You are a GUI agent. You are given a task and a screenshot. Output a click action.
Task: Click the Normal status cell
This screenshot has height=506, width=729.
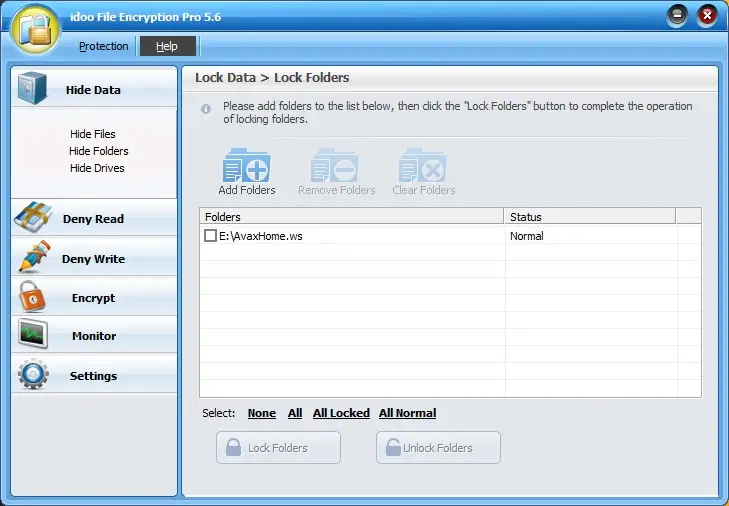[527, 236]
